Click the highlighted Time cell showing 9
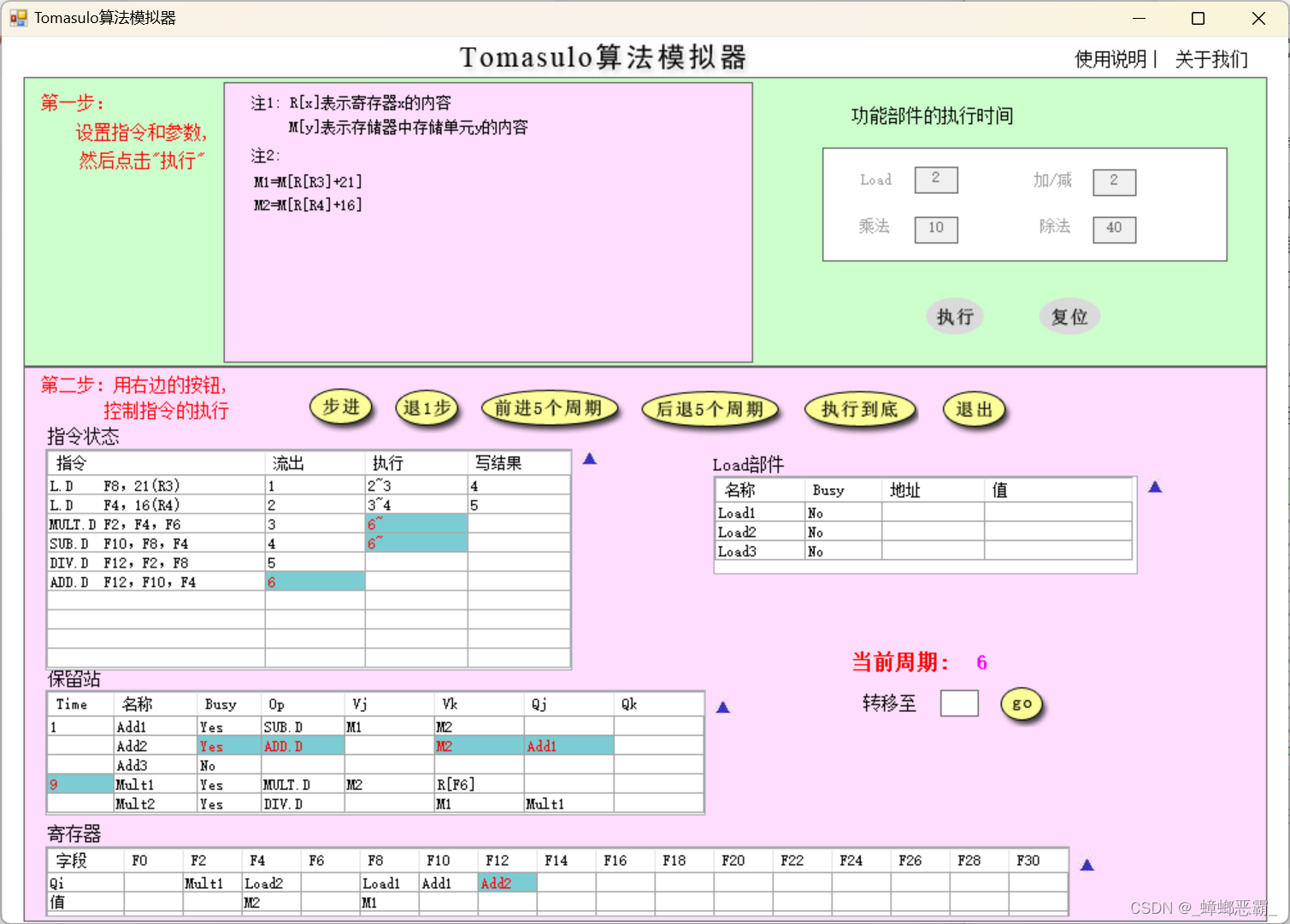The width and height of the screenshot is (1290, 924). point(80,785)
